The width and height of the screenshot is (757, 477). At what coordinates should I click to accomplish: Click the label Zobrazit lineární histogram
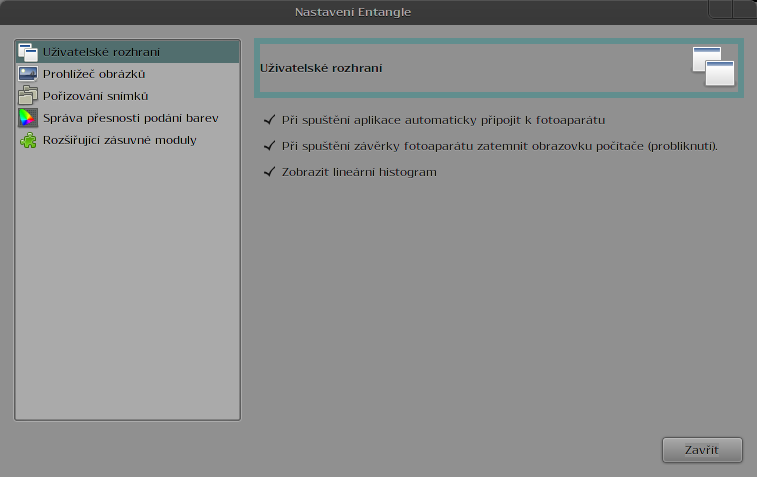pos(359,172)
